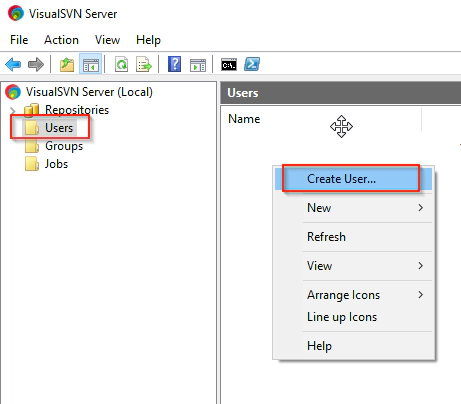Image resolution: width=461 pixels, height=404 pixels.
Task: Open the Command Prompt toolbar icon
Action: [x=229, y=65]
